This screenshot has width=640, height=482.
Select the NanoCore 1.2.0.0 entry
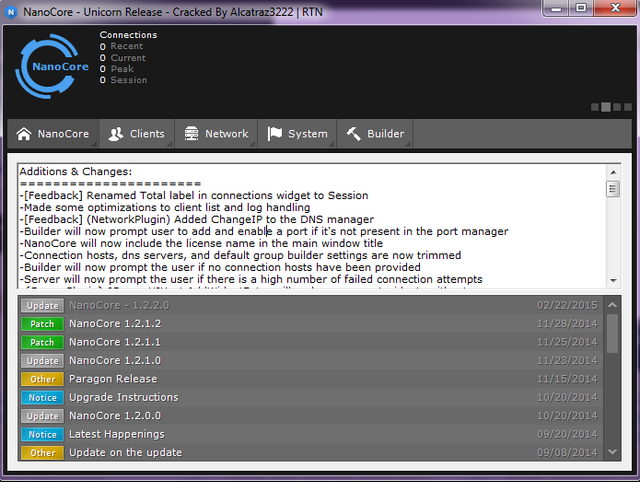pyautogui.click(x=311, y=416)
